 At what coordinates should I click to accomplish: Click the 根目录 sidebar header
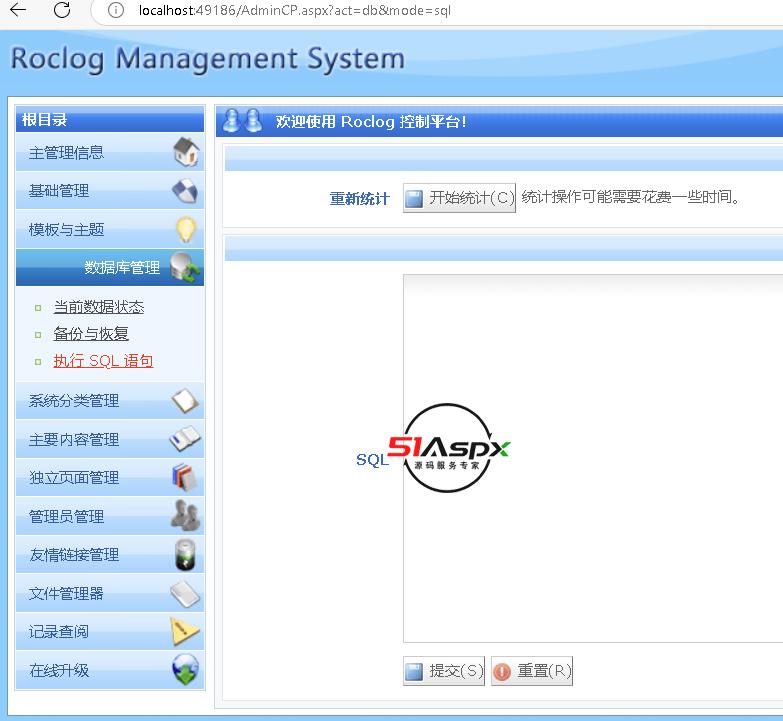click(110, 119)
